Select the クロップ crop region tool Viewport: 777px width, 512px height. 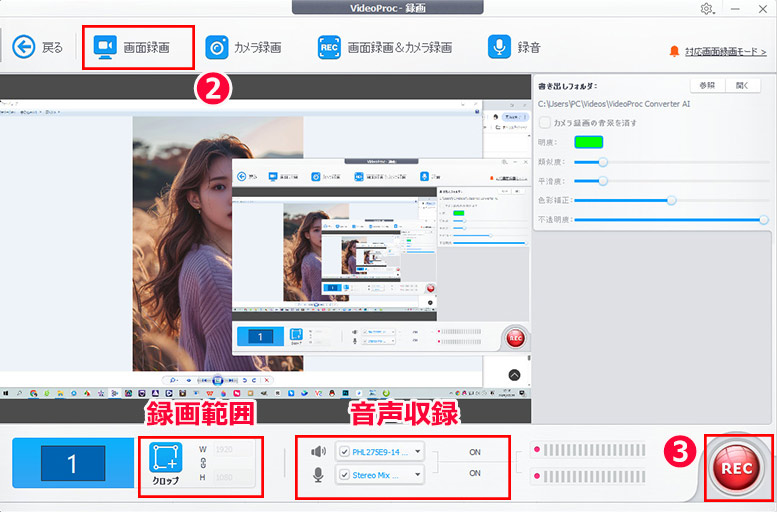click(x=166, y=461)
